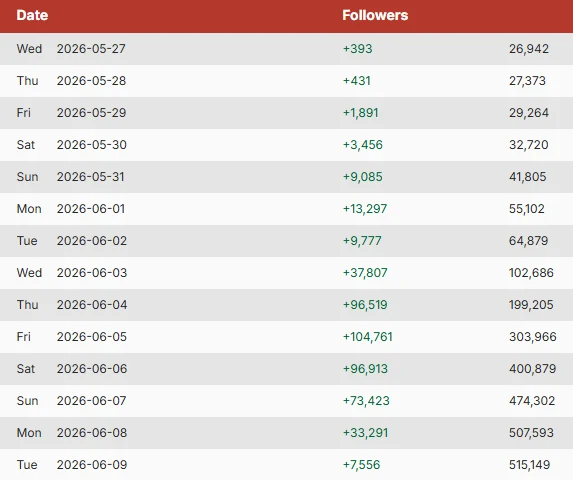The height and width of the screenshot is (480, 573).
Task: Select the +7,556 gain on 2026-06-09
Action: [x=361, y=465]
